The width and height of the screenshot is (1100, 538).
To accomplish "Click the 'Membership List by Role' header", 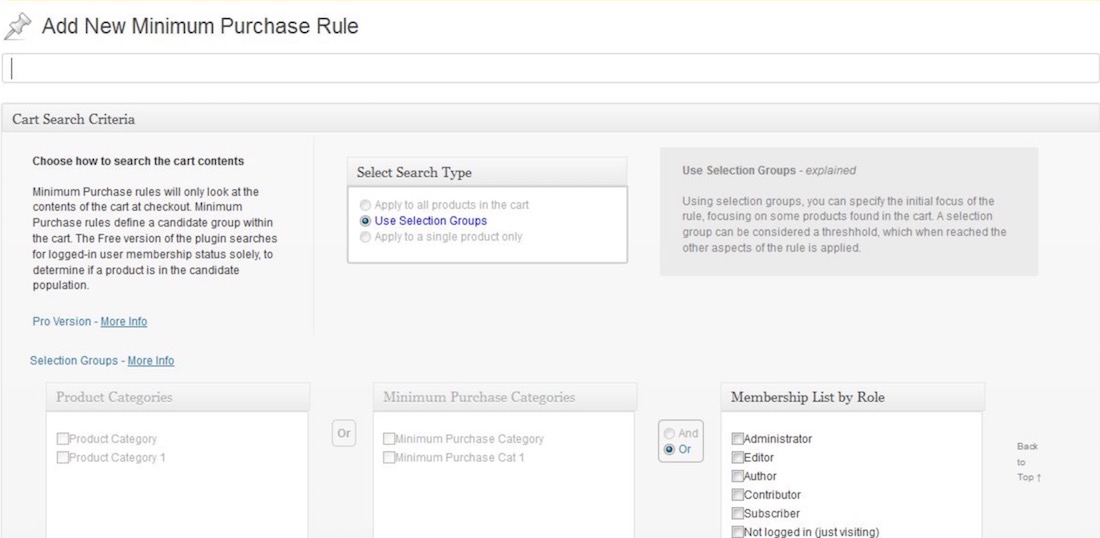I will [x=852, y=397].
